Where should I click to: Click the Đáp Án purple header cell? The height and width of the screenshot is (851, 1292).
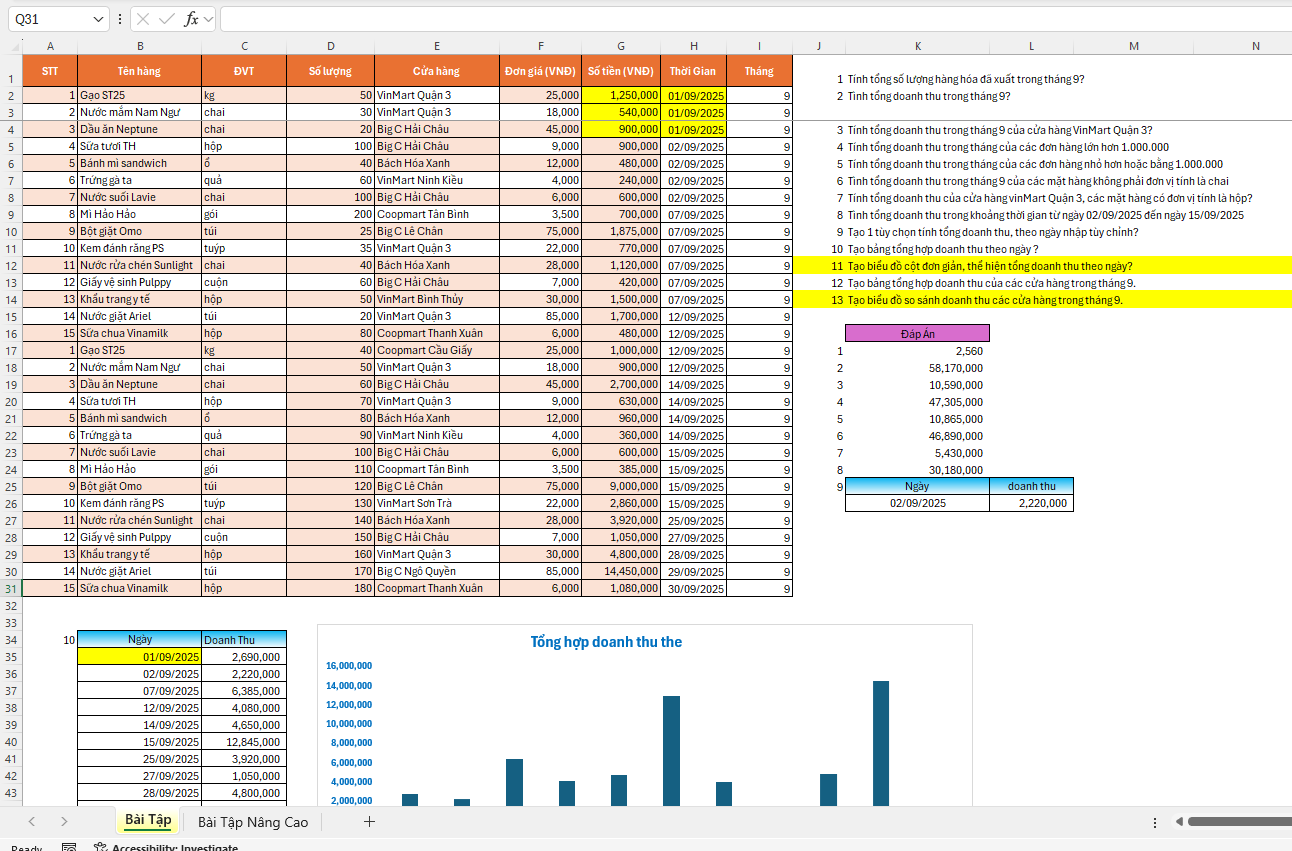click(917, 334)
